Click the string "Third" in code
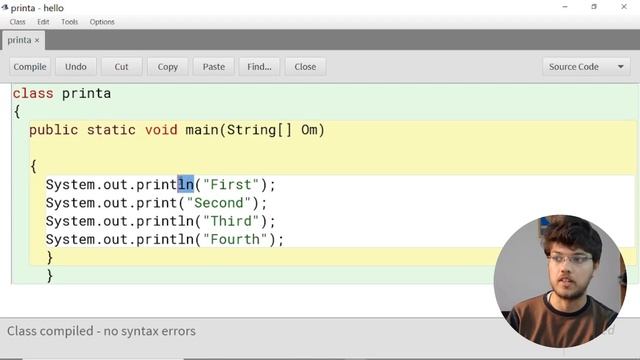Screen dimensions: 640x360 pyautogui.click(x=231, y=221)
